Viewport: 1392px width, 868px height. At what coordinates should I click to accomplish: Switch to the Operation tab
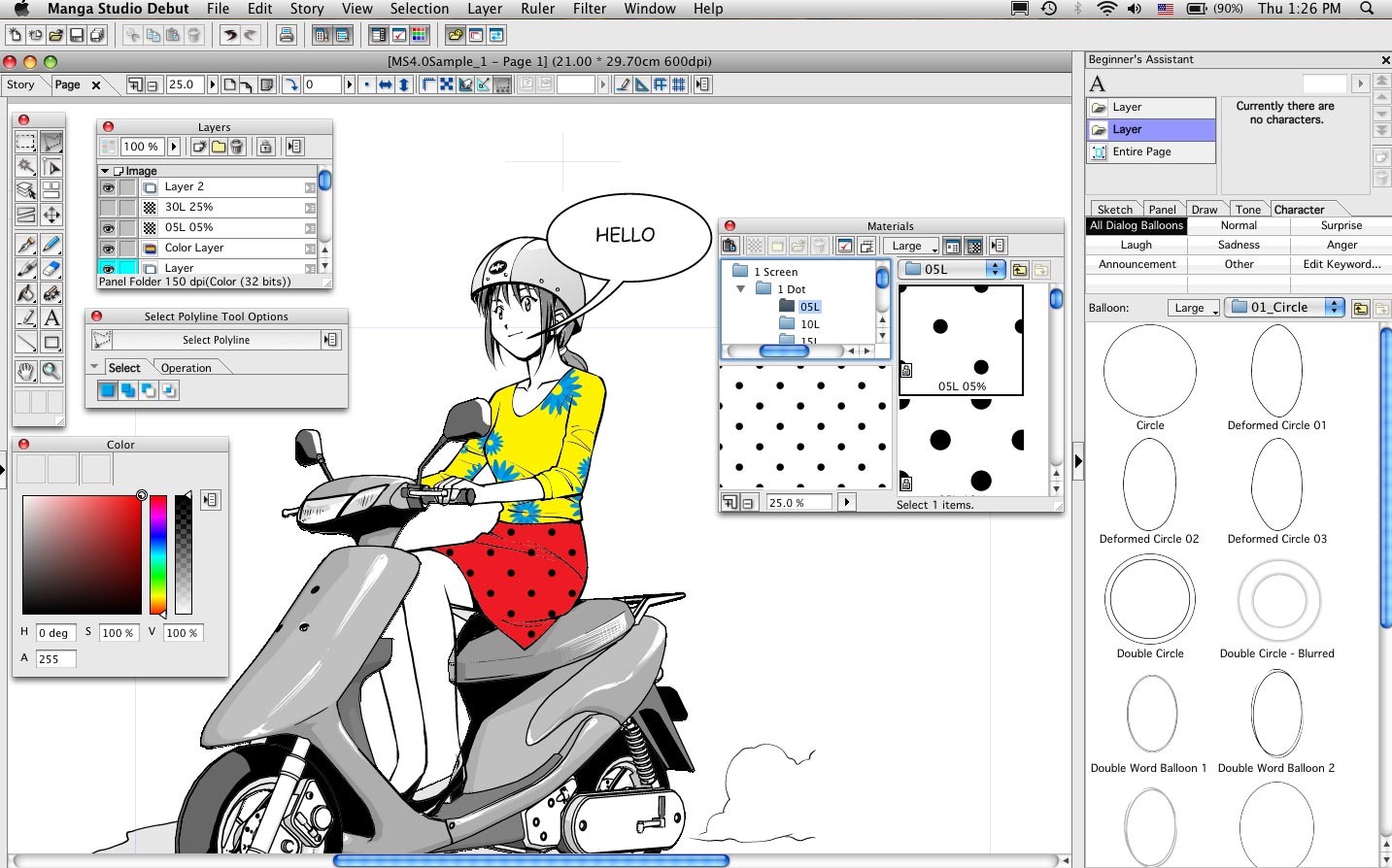tap(187, 368)
